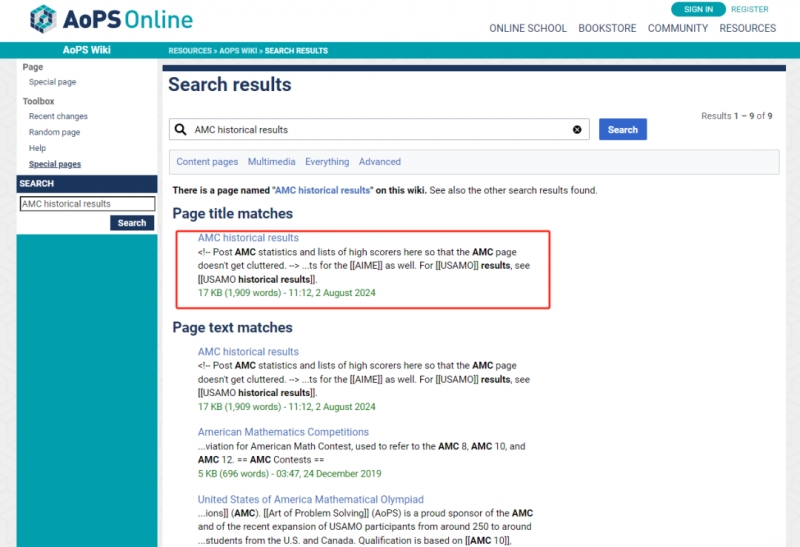Click the magnifying glass icon in search box
The height and width of the screenshot is (547, 800).
coord(181,130)
